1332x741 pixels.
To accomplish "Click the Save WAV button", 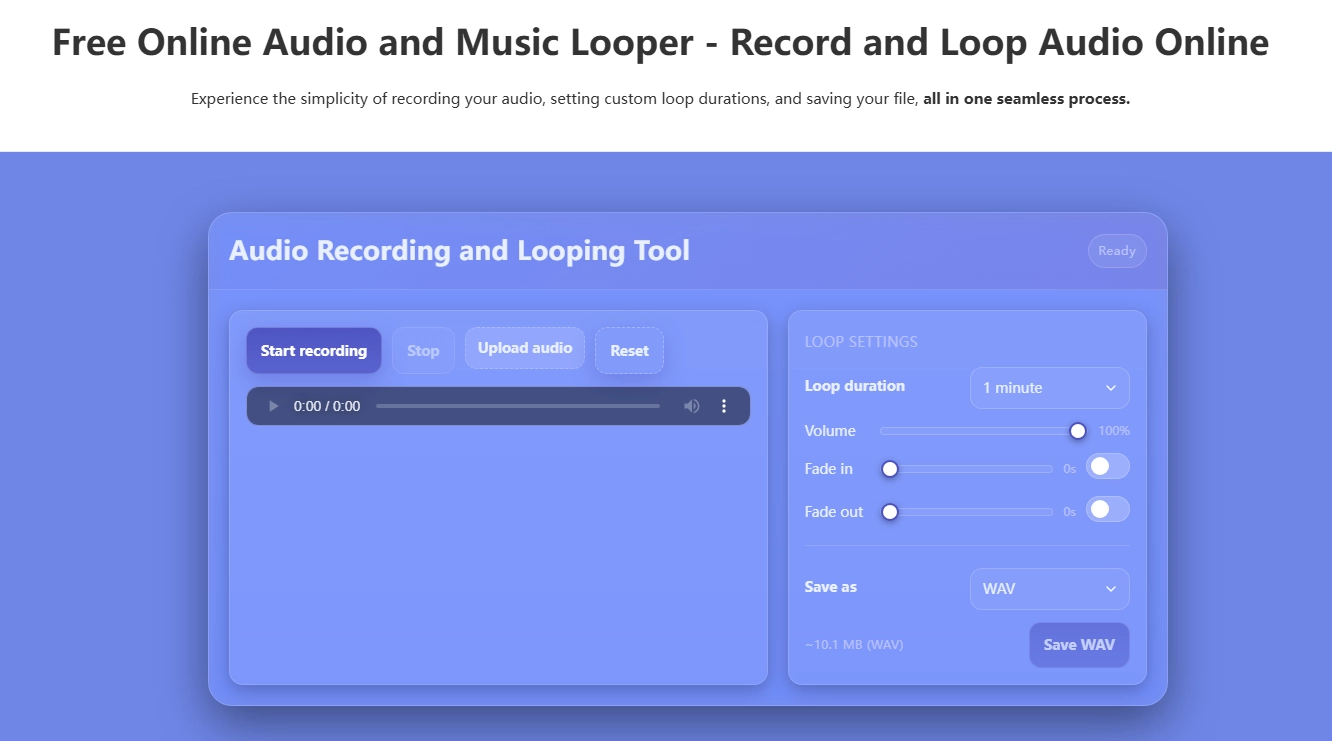I will click(1079, 645).
